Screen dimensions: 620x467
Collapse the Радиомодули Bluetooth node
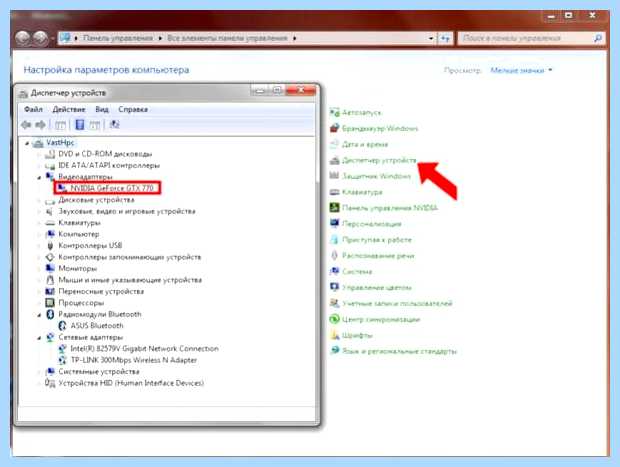(x=39, y=315)
